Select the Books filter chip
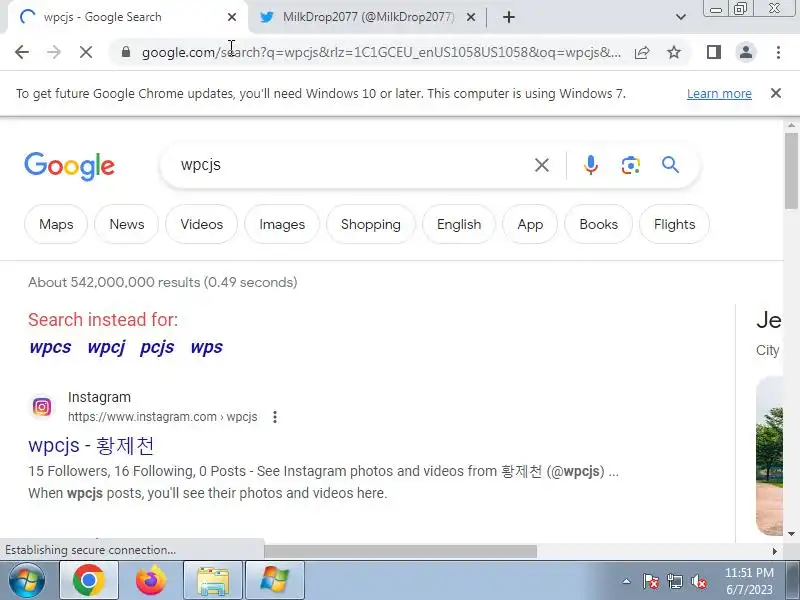The image size is (800, 600). coord(598,224)
